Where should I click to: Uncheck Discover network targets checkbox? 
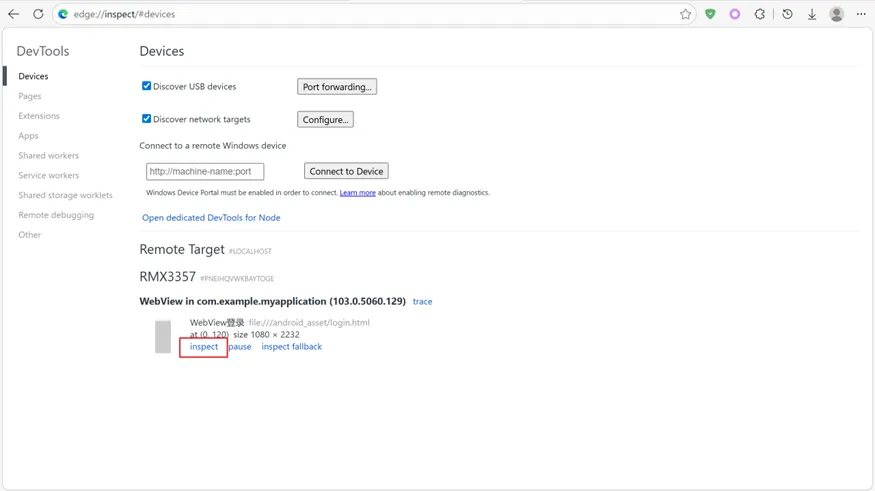pyautogui.click(x=146, y=119)
